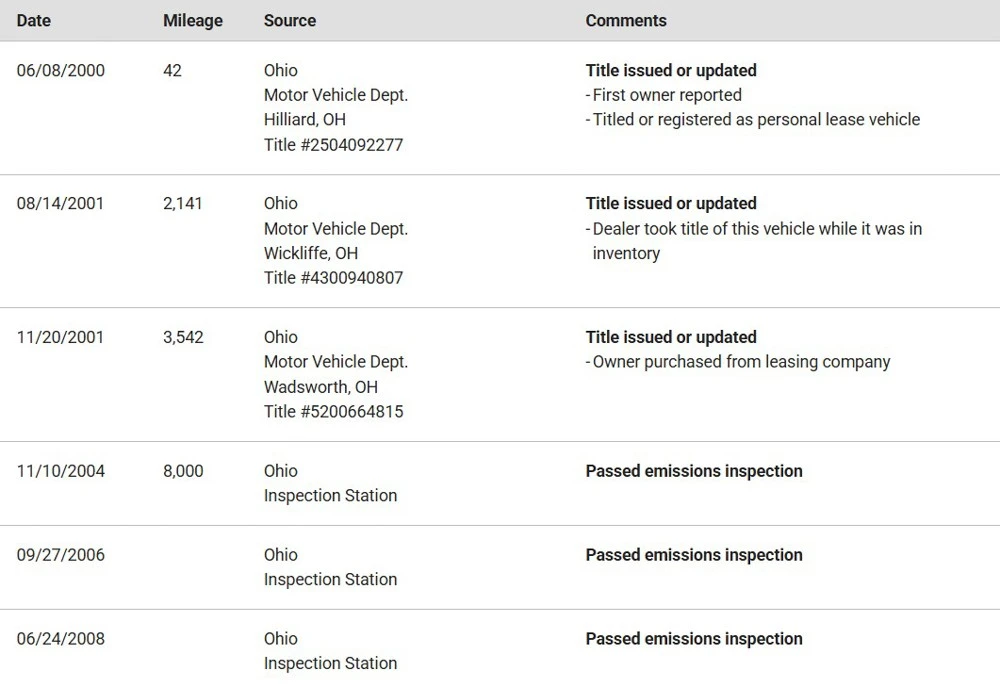The image size is (1000, 687).
Task: Click the 11/10/2004 Passed emissions inspection entry
Action: (694, 471)
